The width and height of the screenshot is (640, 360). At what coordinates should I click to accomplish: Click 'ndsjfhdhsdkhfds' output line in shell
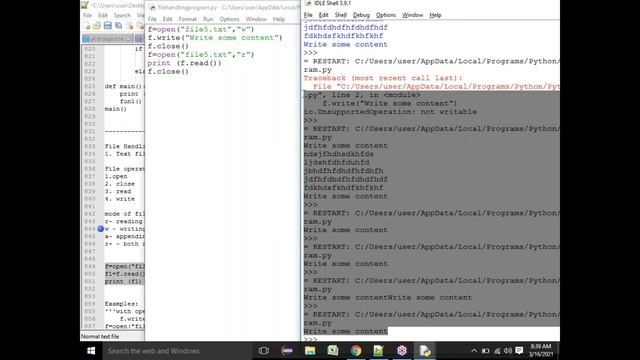pos(338,154)
